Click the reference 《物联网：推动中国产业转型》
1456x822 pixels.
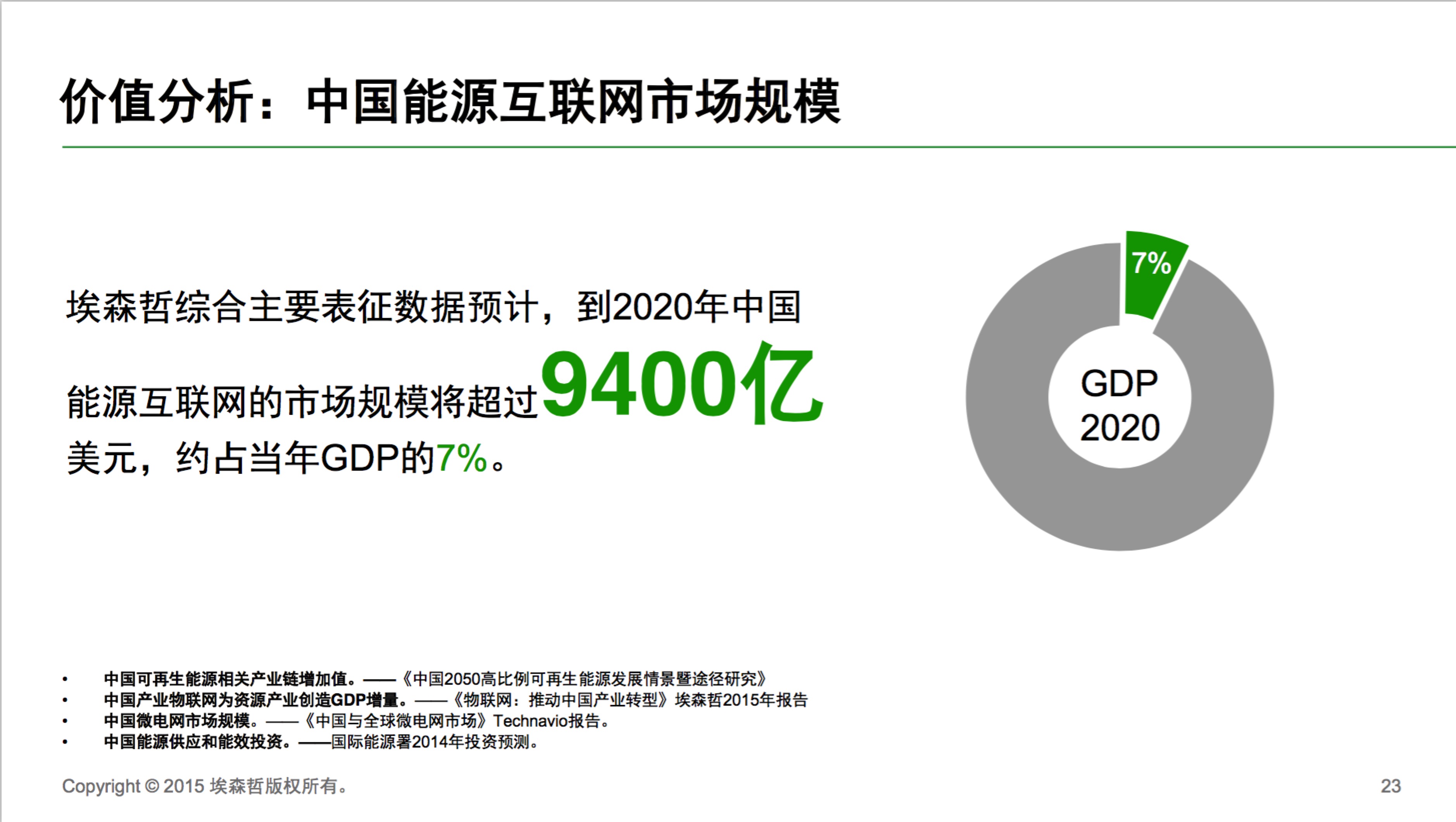click(x=559, y=700)
